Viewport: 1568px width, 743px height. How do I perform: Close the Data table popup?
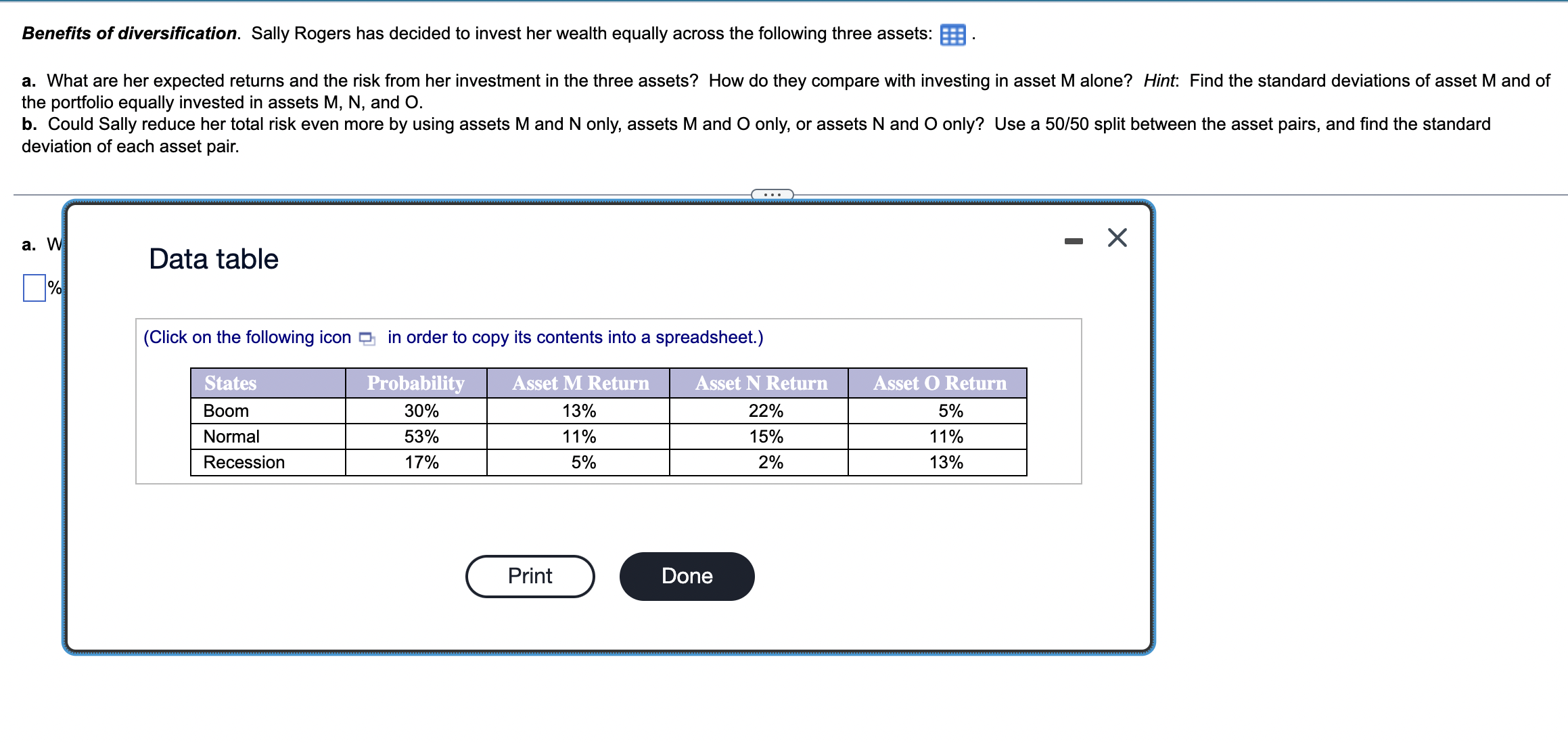(x=1116, y=237)
